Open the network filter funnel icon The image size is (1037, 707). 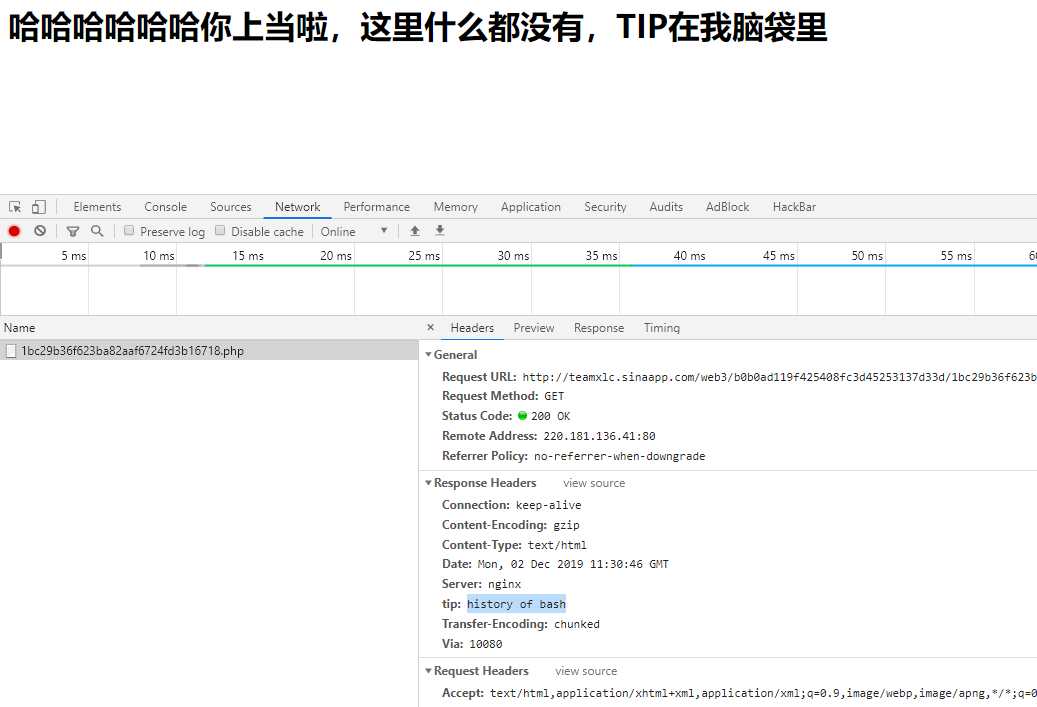(x=73, y=231)
